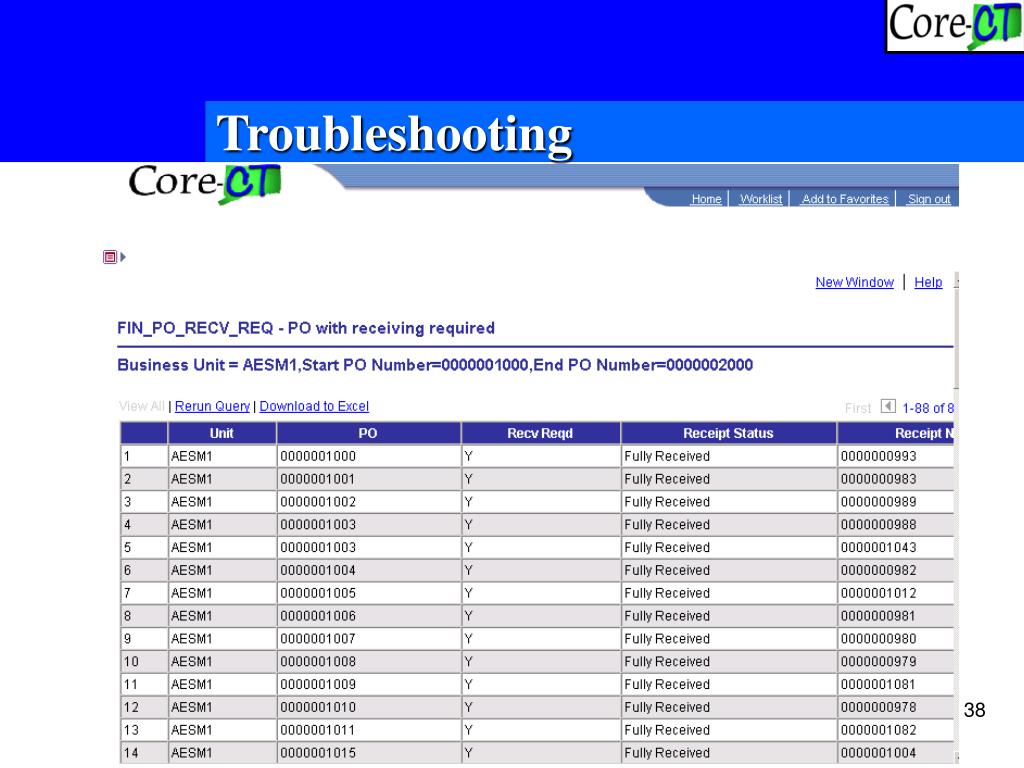Click the Receipt Status column header
Viewport: 1024px width, 768px height.
coord(728,433)
